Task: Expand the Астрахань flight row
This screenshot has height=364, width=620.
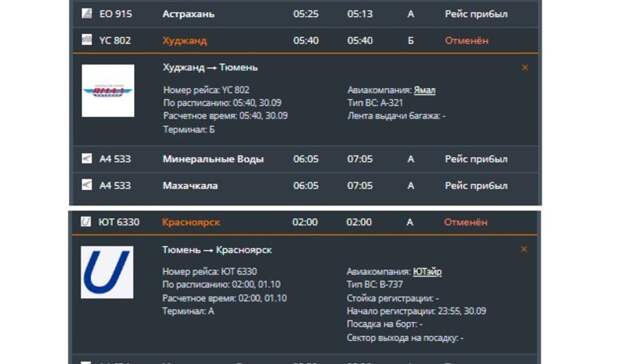Action: click(305, 14)
